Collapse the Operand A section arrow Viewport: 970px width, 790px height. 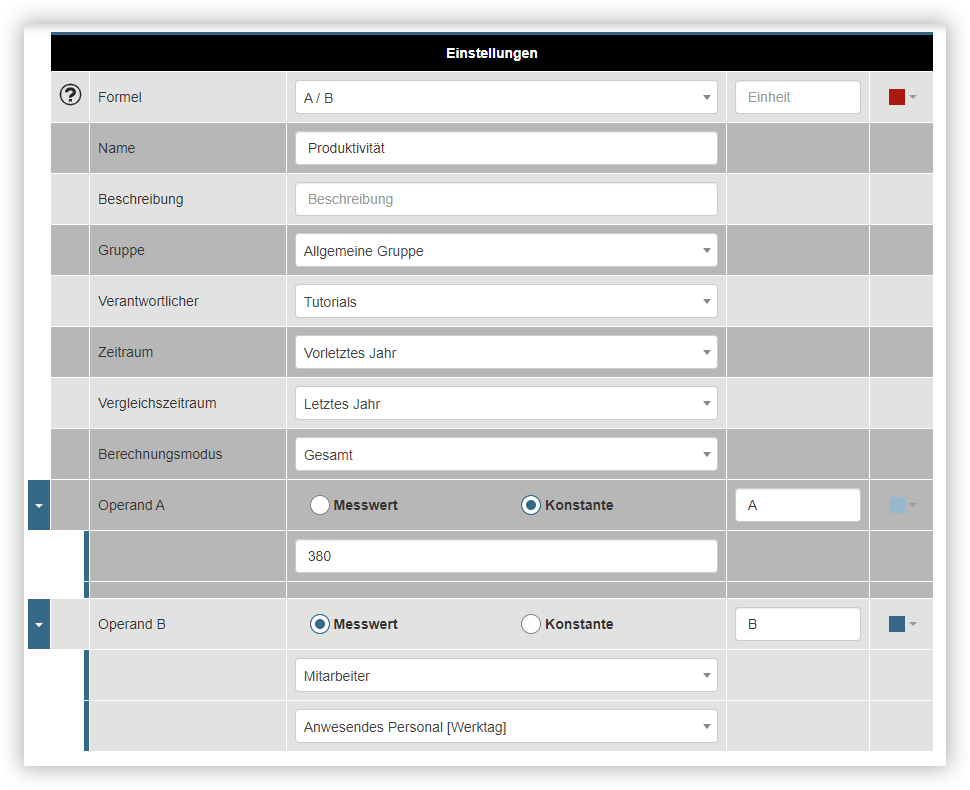pyautogui.click(x=38, y=505)
